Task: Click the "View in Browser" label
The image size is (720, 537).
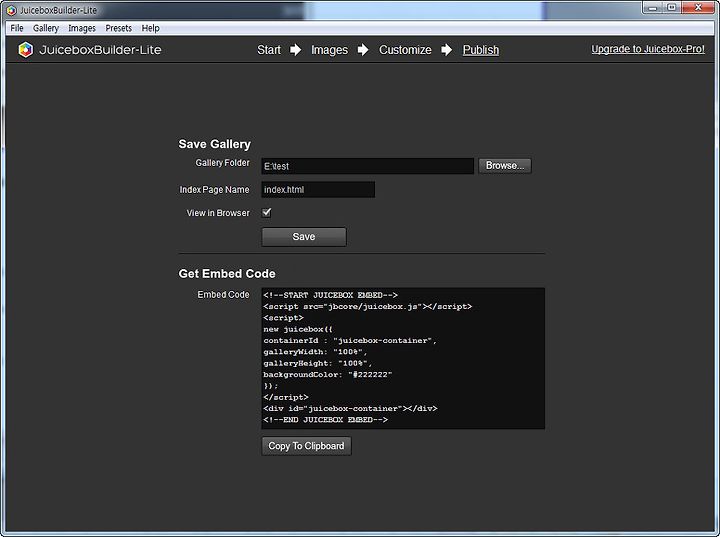Action: click(218, 213)
